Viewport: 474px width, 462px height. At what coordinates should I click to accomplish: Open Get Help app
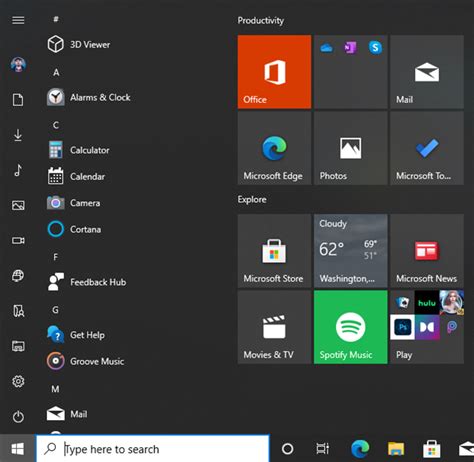(76, 335)
